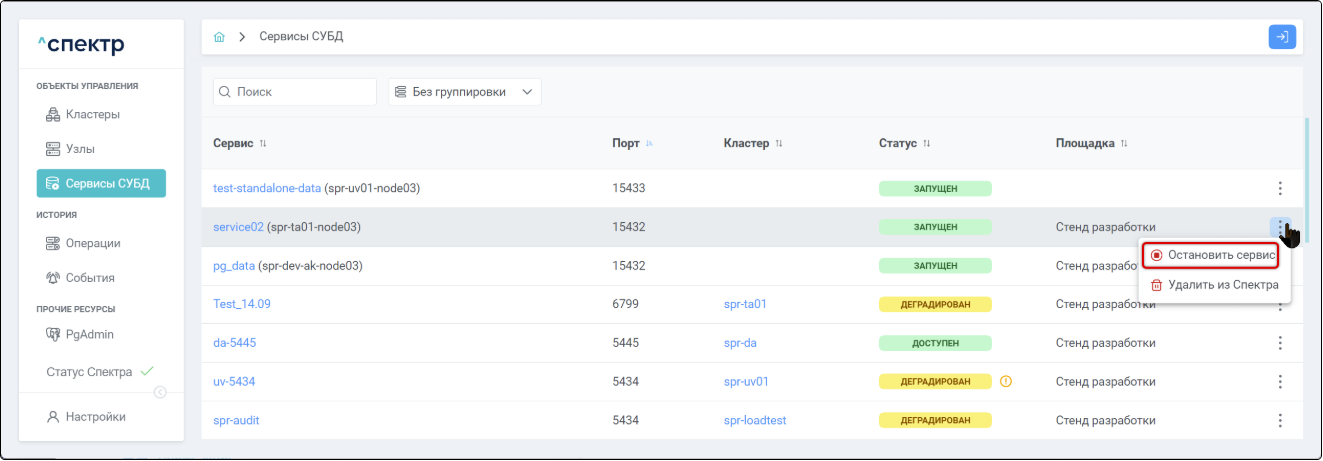This screenshot has width=1323, height=461.
Task: Open three-dot menu for test-standalone-data row
Action: (x=1280, y=188)
